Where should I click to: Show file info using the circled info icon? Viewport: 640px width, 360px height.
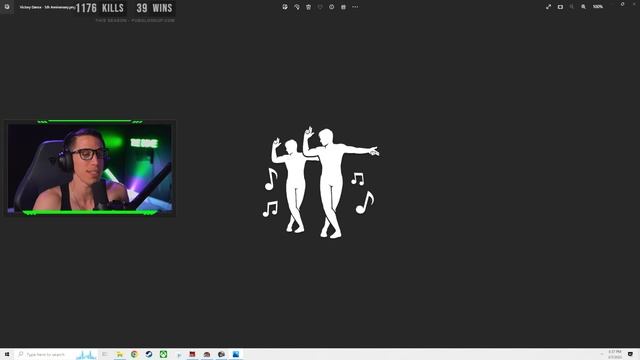pyautogui.click(x=331, y=7)
